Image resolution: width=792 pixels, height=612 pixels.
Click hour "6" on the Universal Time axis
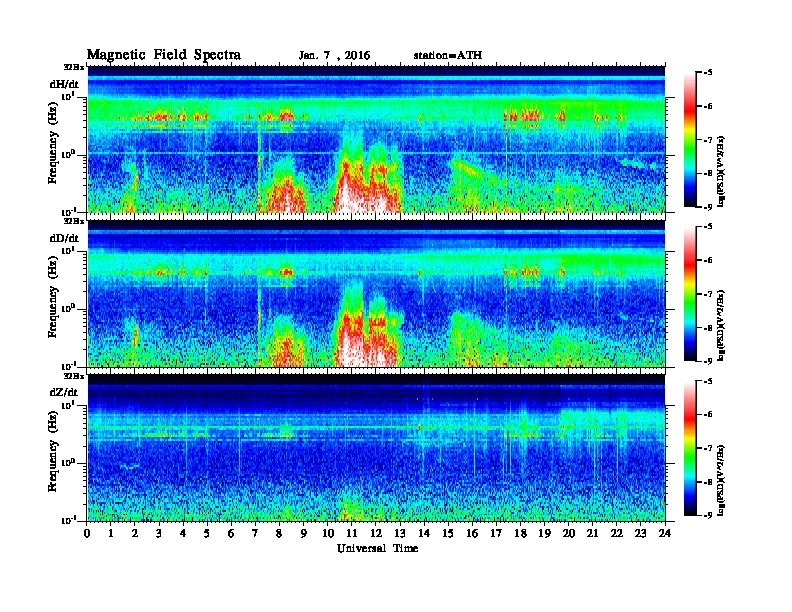click(231, 533)
